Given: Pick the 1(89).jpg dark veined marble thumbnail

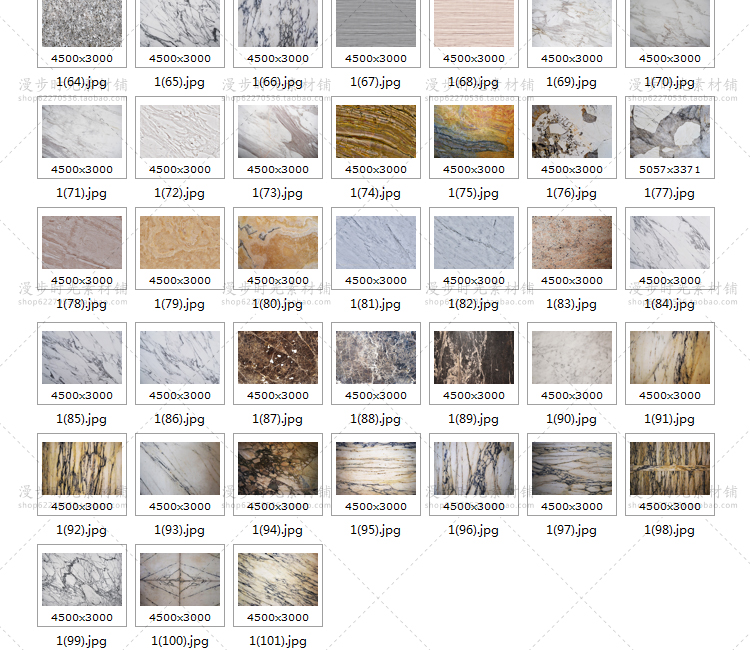Looking at the screenshot, I should coord(474,358).
